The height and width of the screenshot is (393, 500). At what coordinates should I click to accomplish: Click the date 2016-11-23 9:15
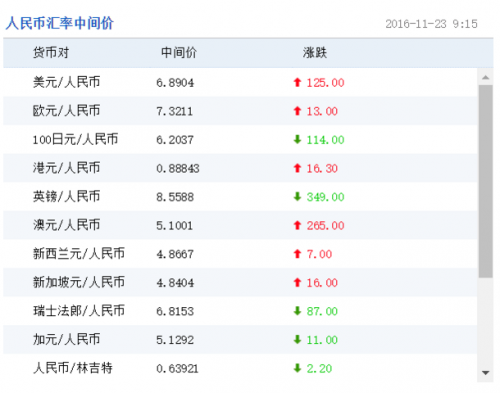431,24
